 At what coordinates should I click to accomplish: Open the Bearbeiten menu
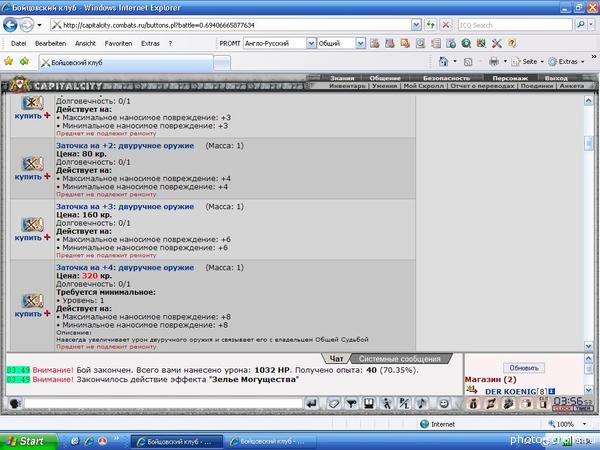point(50,44)
